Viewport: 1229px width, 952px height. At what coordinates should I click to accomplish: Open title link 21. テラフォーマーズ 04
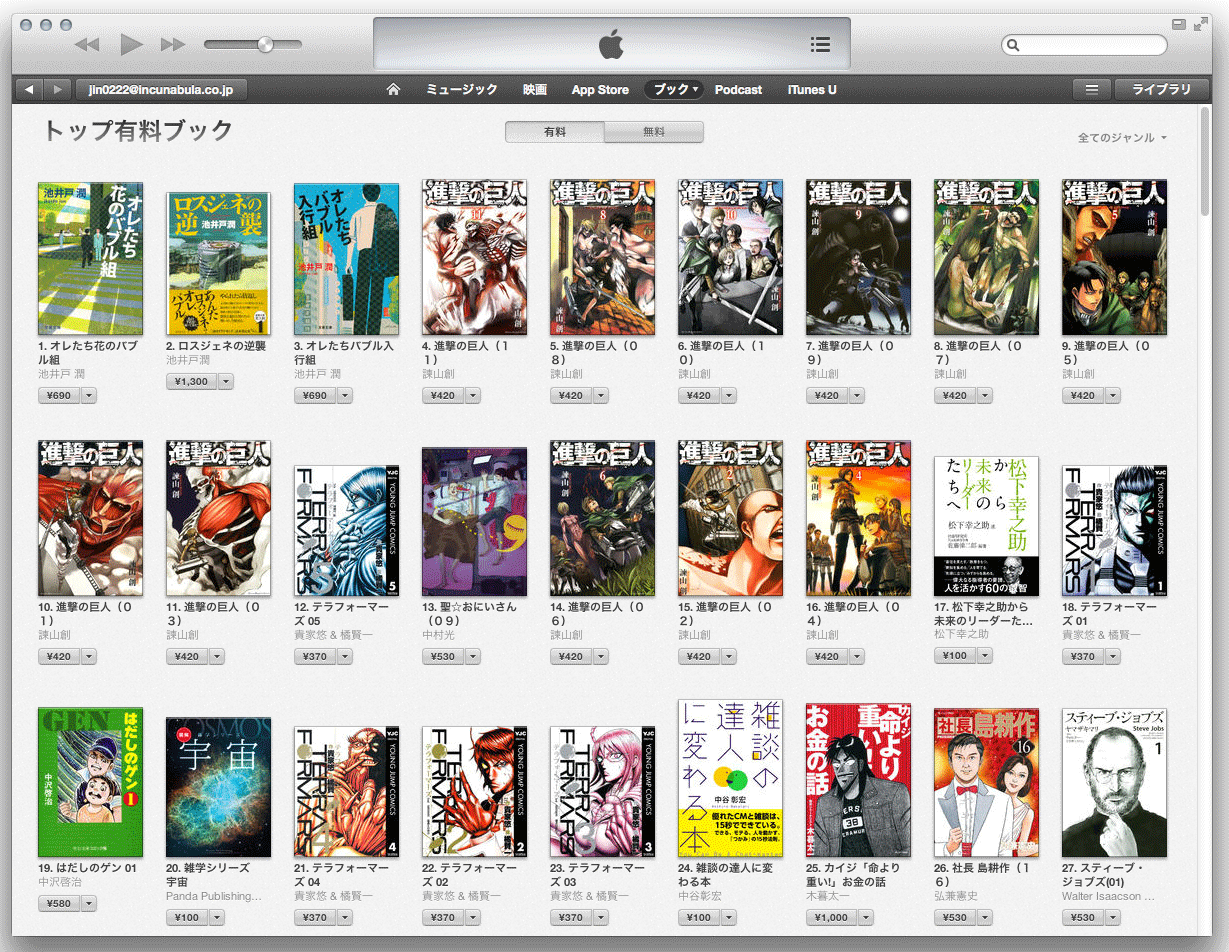tap(343, 875)
